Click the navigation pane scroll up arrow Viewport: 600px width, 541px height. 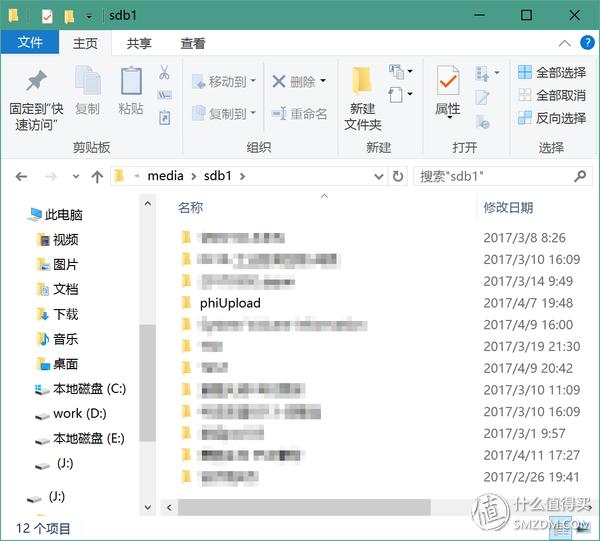(x=148, y=204)
